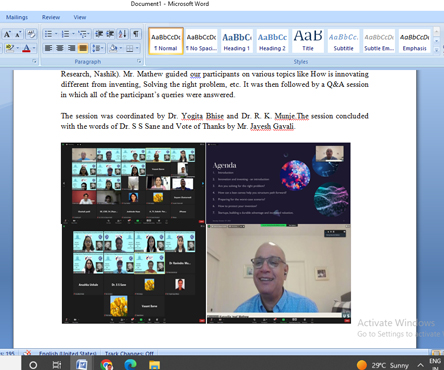This screenshot has width=444, height=370.
Task: Open bullet library dropdown arrow
Action: 56,34
